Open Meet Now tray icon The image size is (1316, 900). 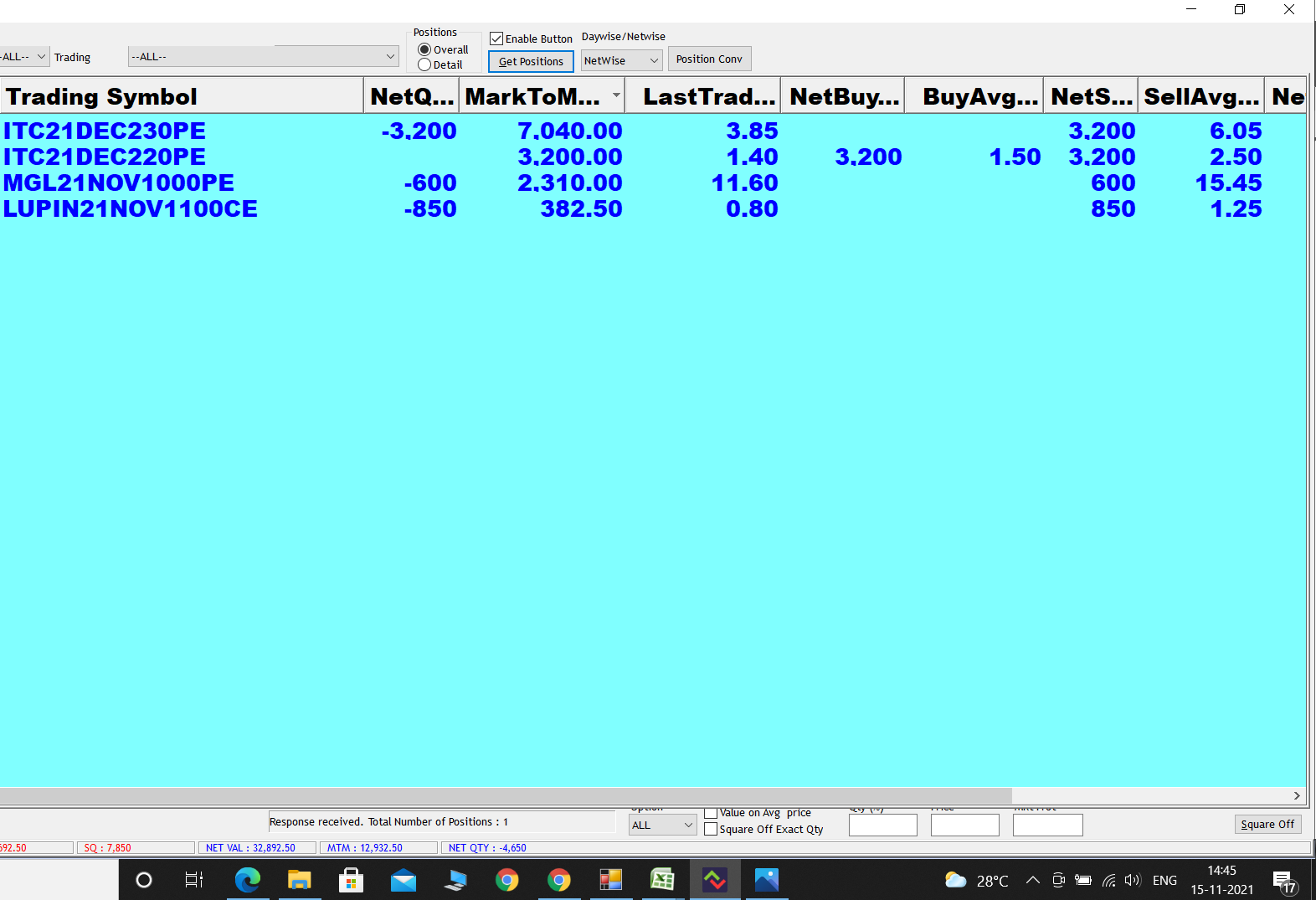(x=1058, y=880)
